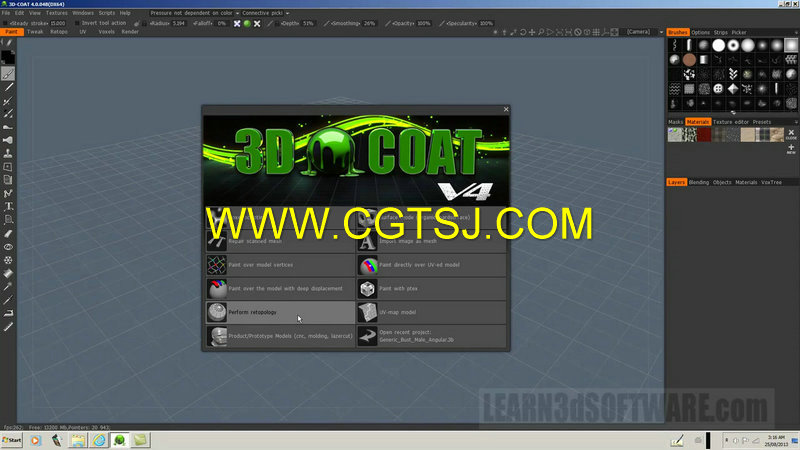Choose Perform retopology option
800x450 pixels.
280,312
